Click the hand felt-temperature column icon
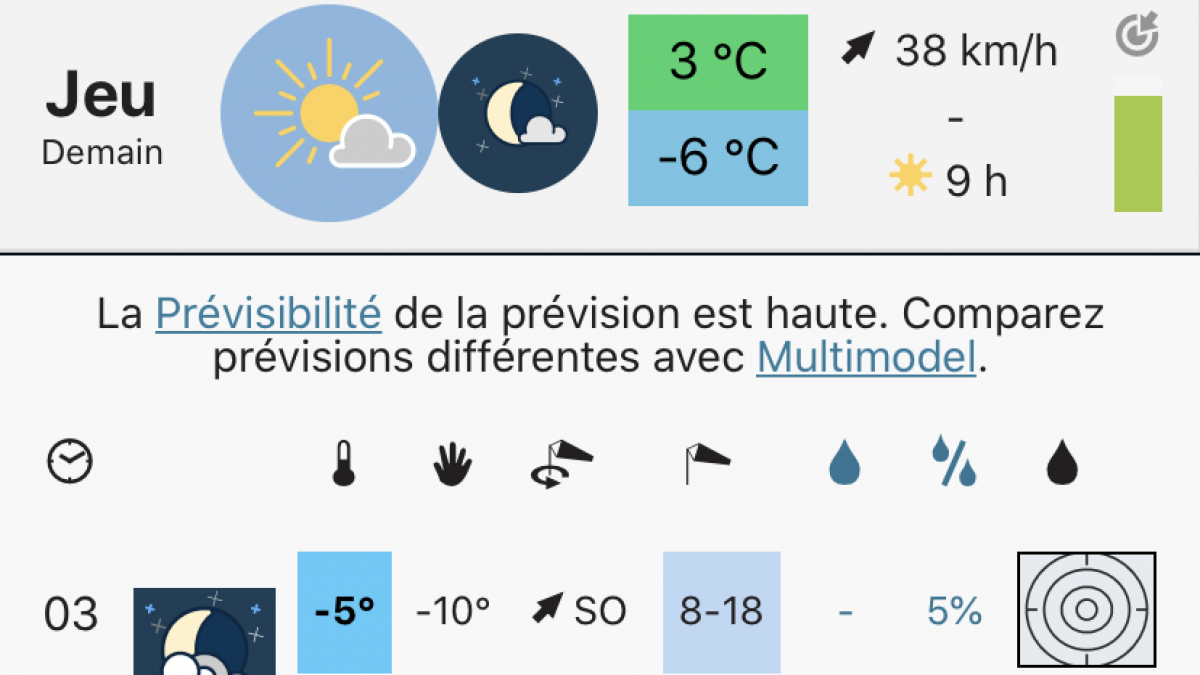The height and width of the screenshot is (675, 1200). (453, 464)
